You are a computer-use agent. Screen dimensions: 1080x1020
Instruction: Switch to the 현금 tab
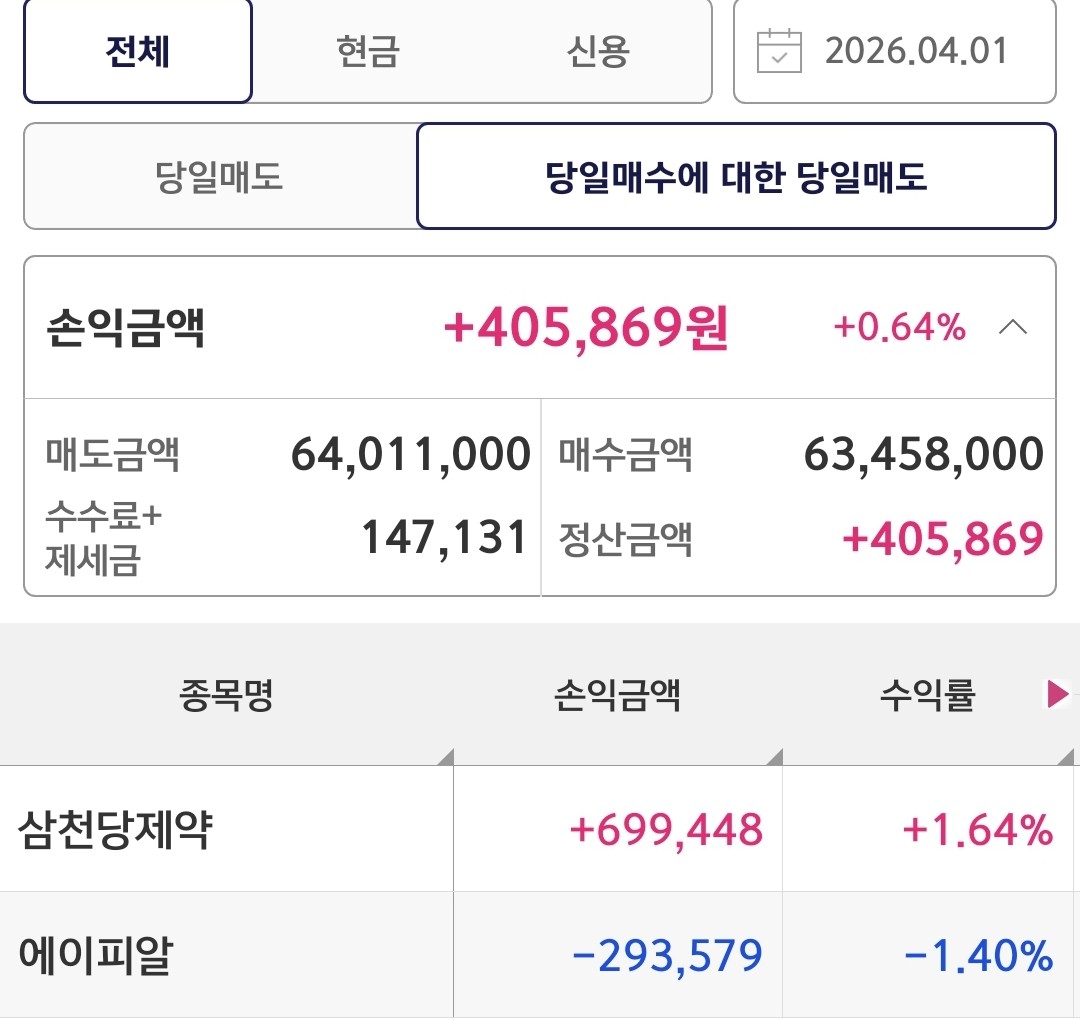[x=368, y=51]
